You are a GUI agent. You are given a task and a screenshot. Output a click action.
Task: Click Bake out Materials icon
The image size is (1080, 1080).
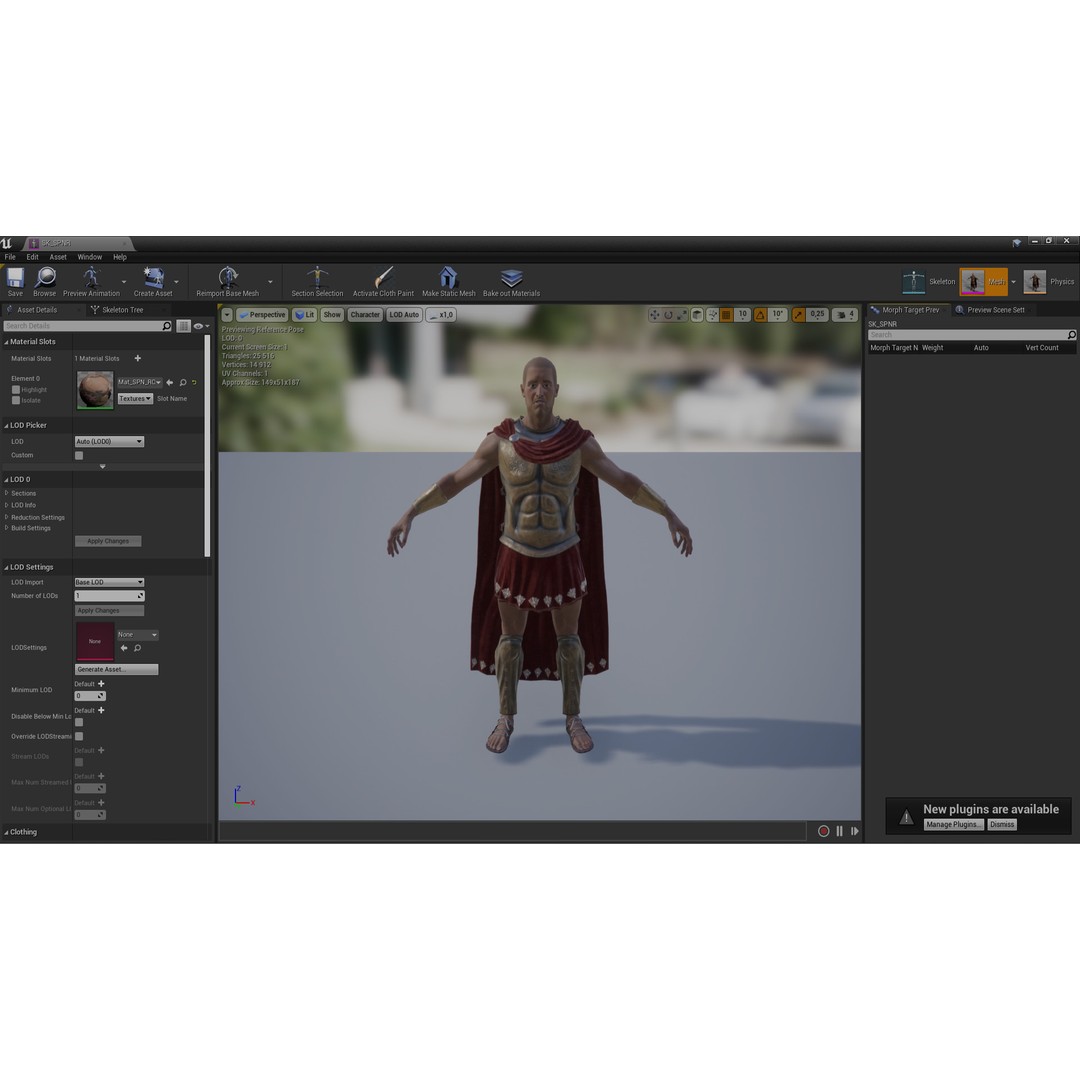511,278
